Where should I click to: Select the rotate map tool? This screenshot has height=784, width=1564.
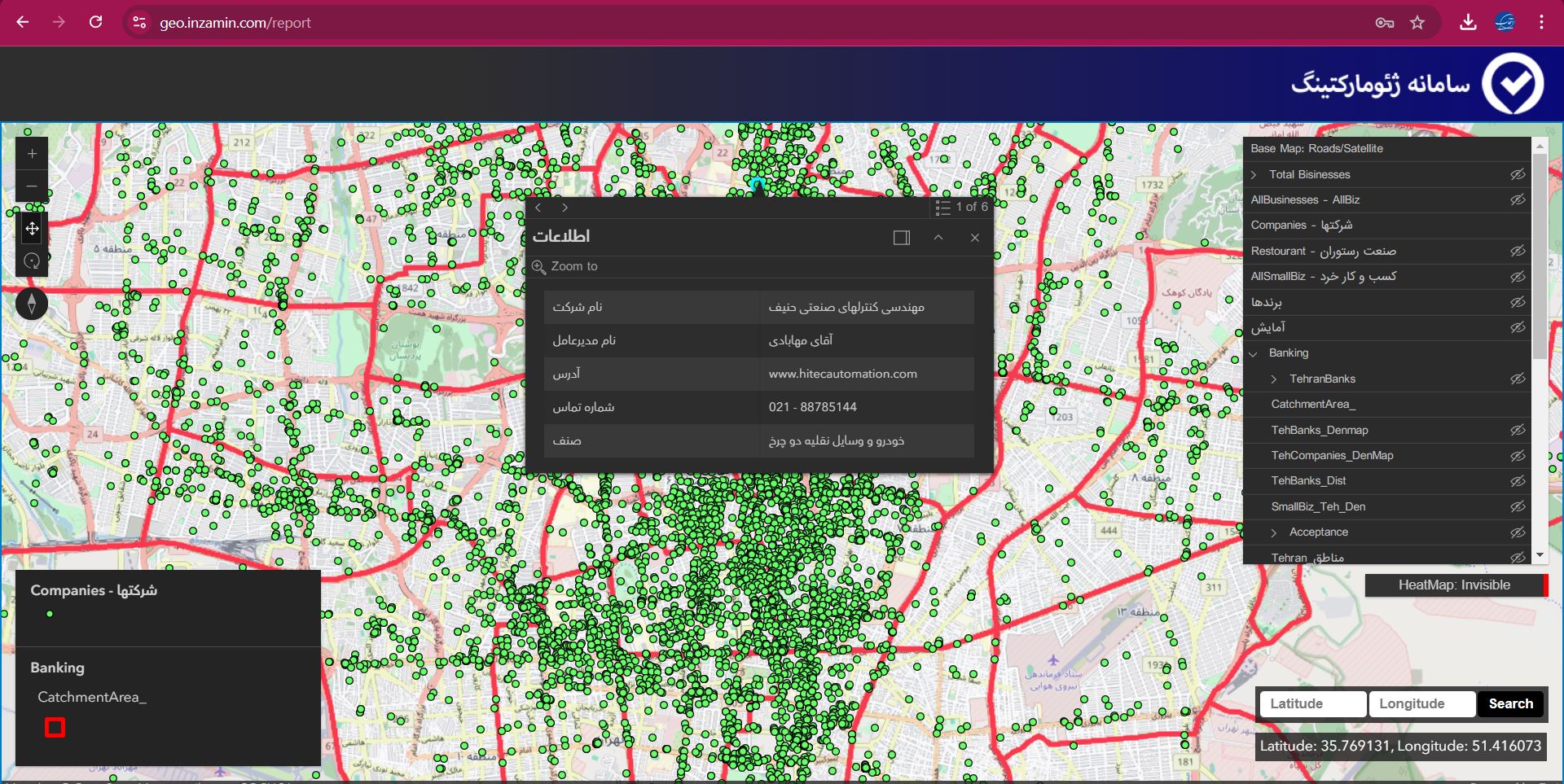[32, 261]
